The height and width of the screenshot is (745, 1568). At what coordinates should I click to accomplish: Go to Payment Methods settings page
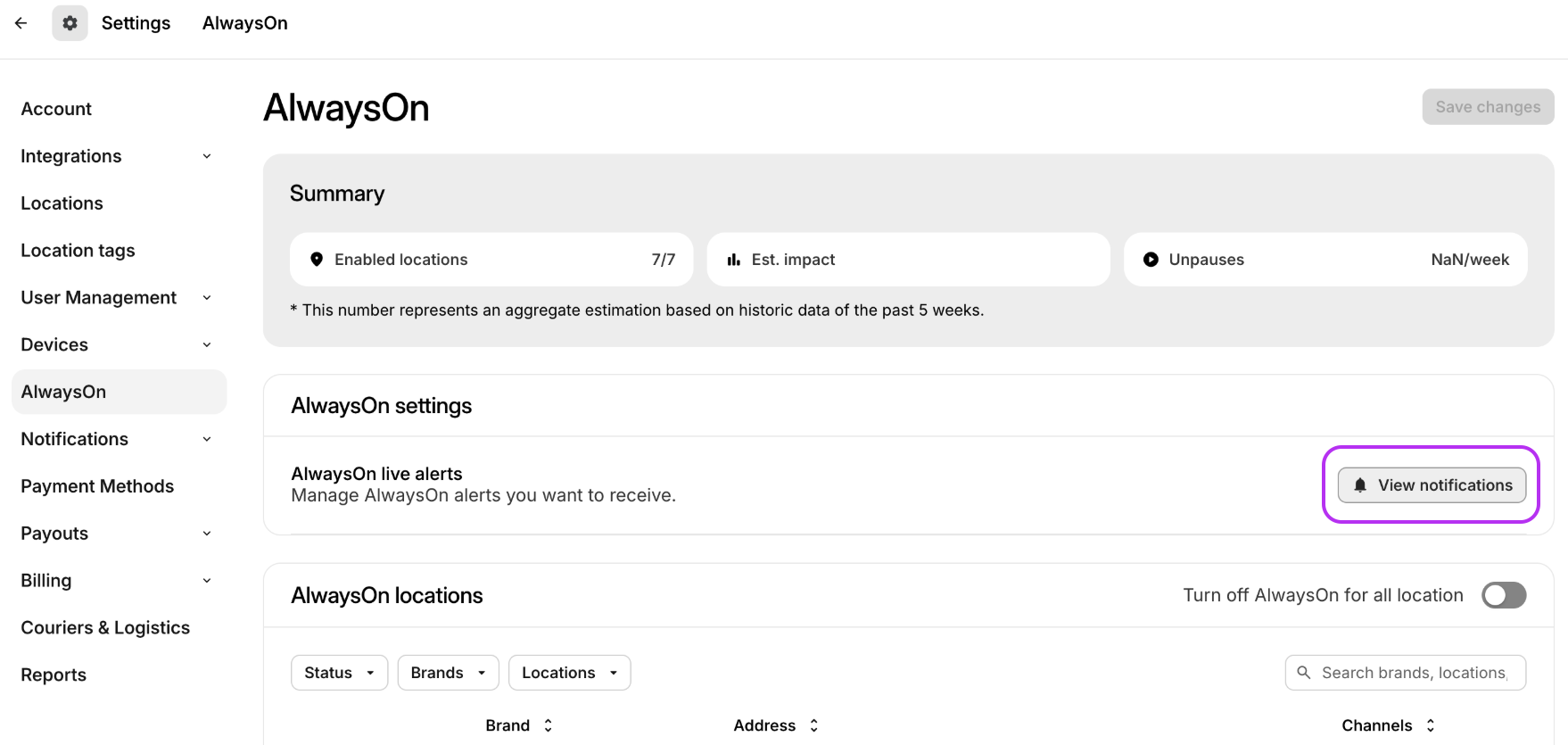(97, 486)
